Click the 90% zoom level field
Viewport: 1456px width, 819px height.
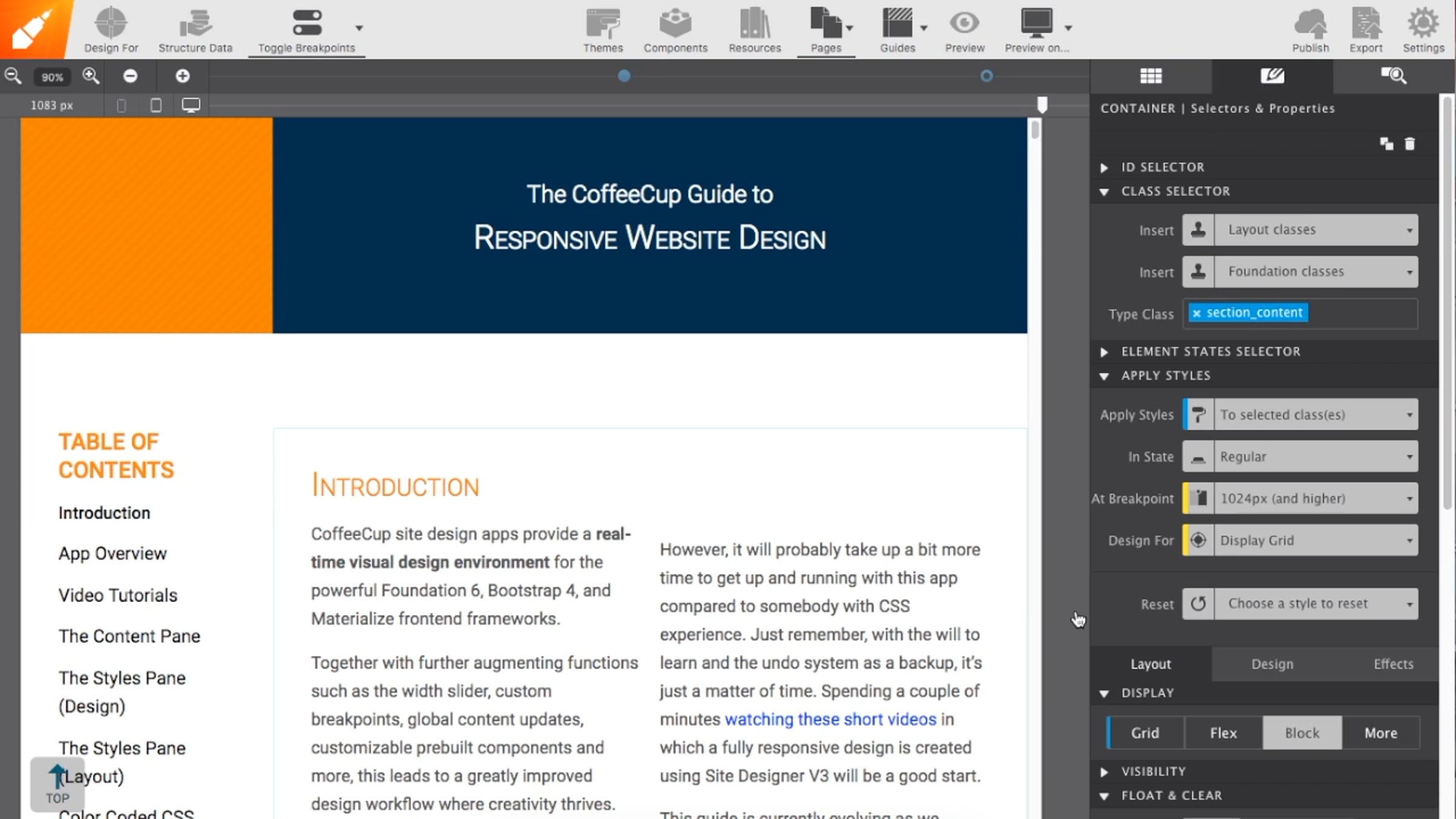52,77
